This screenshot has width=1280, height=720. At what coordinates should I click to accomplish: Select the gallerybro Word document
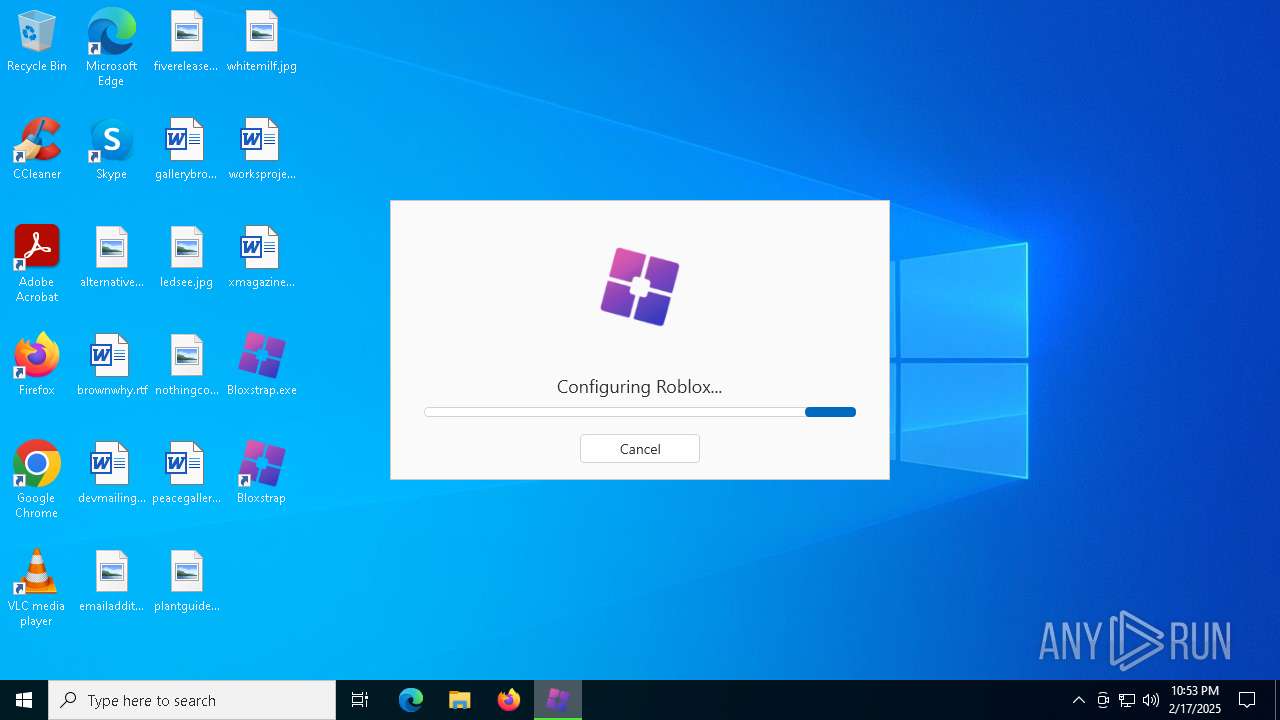[186, 150]
